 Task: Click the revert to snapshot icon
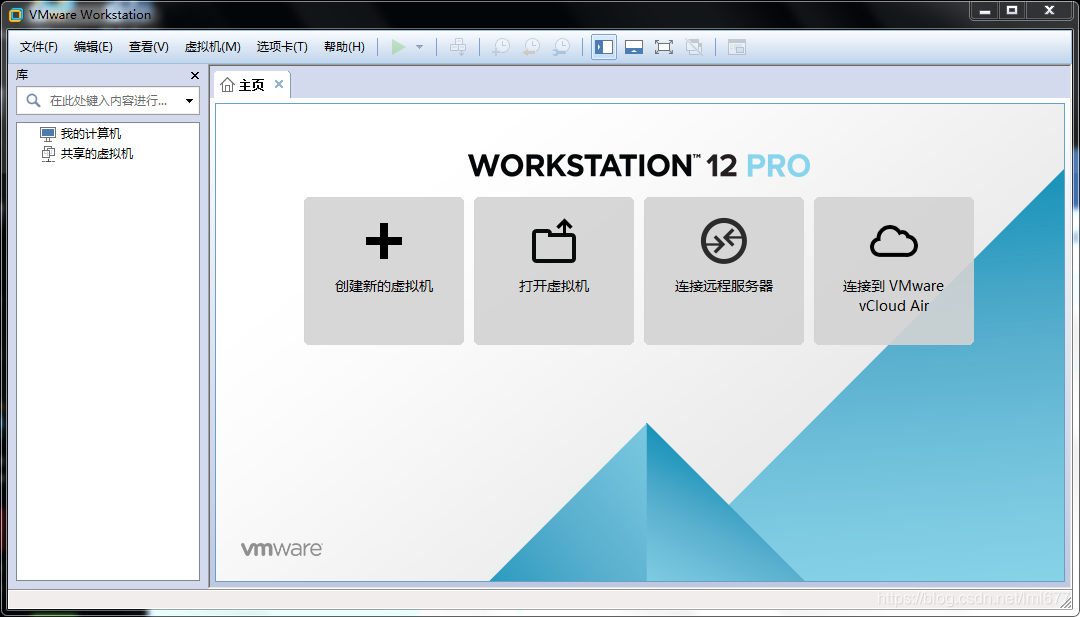[531, 47]
